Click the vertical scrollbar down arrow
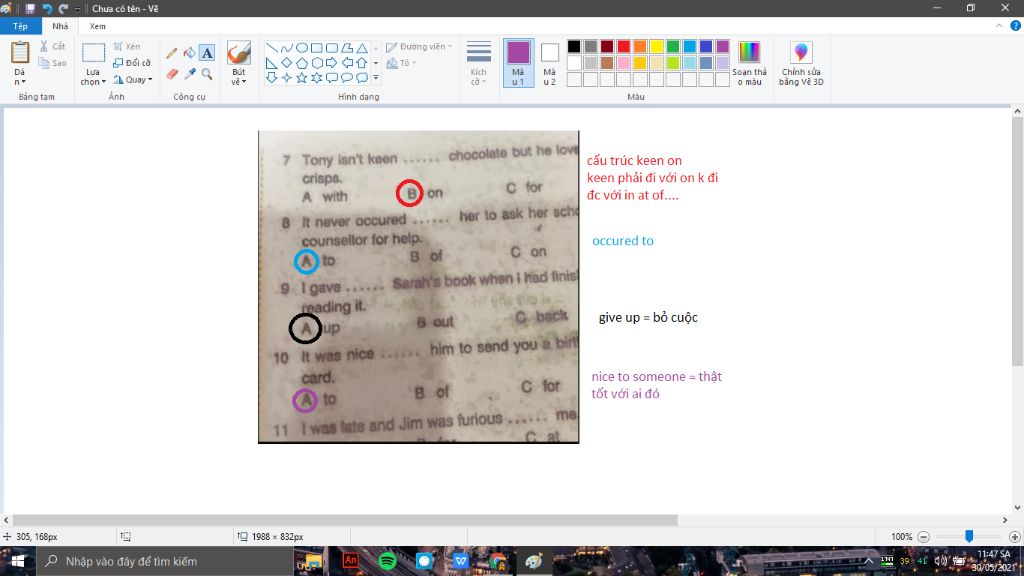 point(1017,507)
